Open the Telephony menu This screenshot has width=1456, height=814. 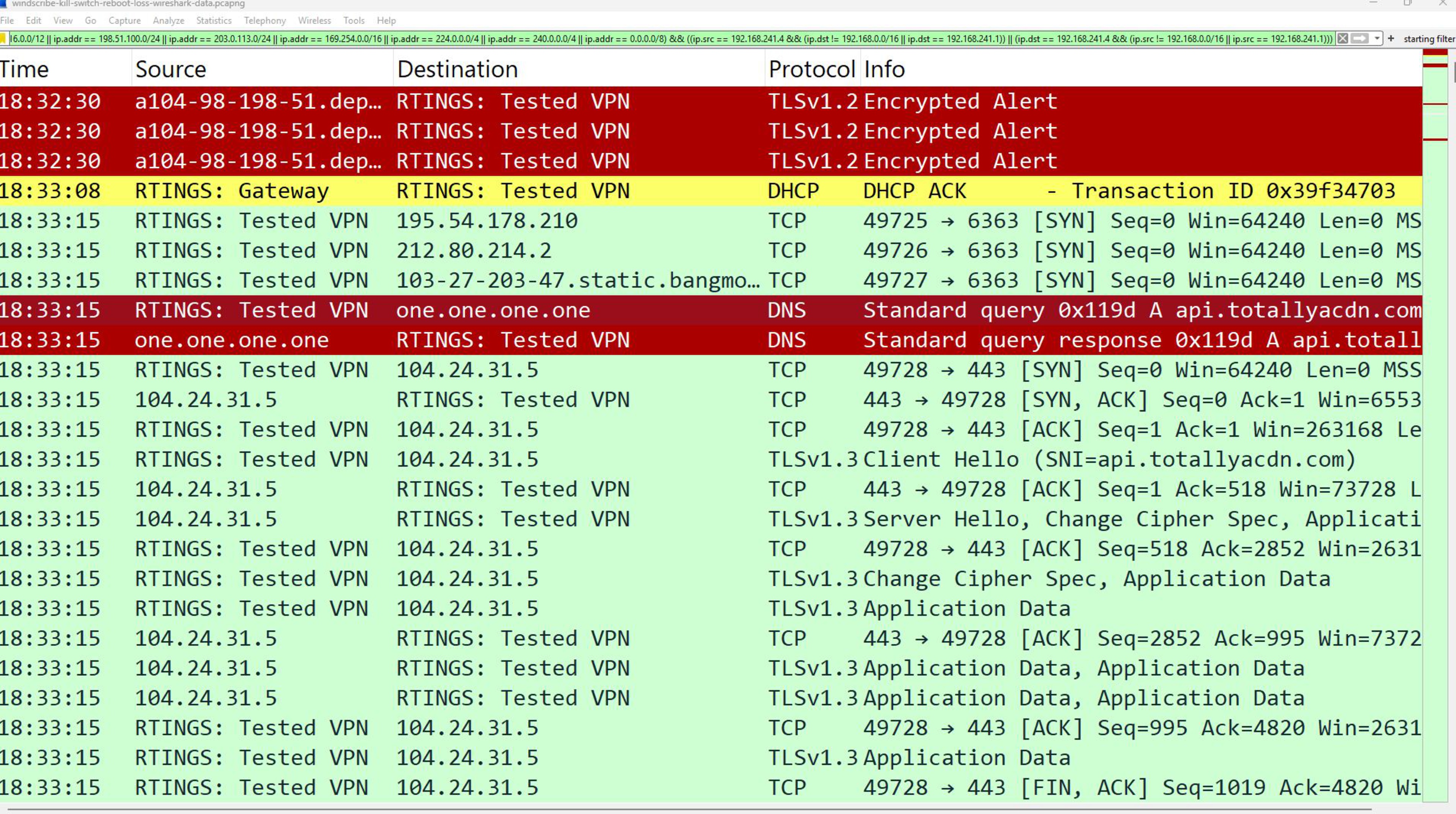coord(265,20)
